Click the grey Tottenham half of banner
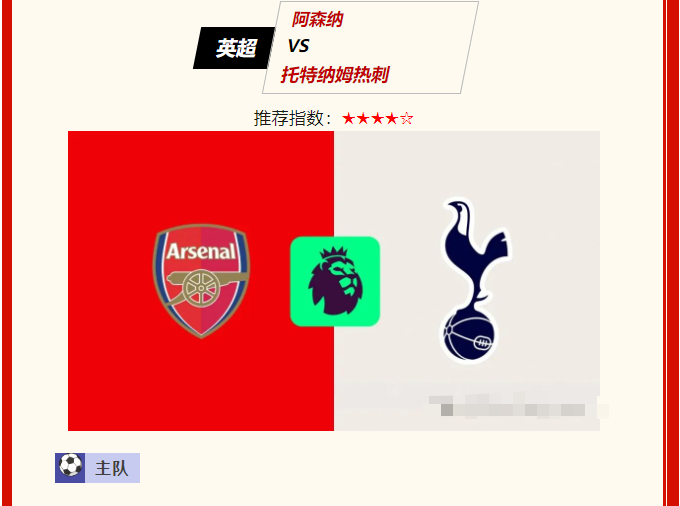The width and height of the screenshot is (680, 506). [467, 281]
